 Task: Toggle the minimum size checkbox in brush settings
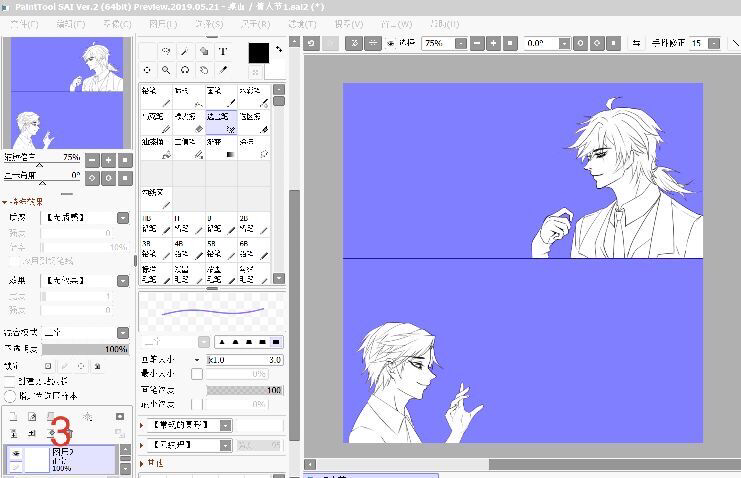point(197,373)
